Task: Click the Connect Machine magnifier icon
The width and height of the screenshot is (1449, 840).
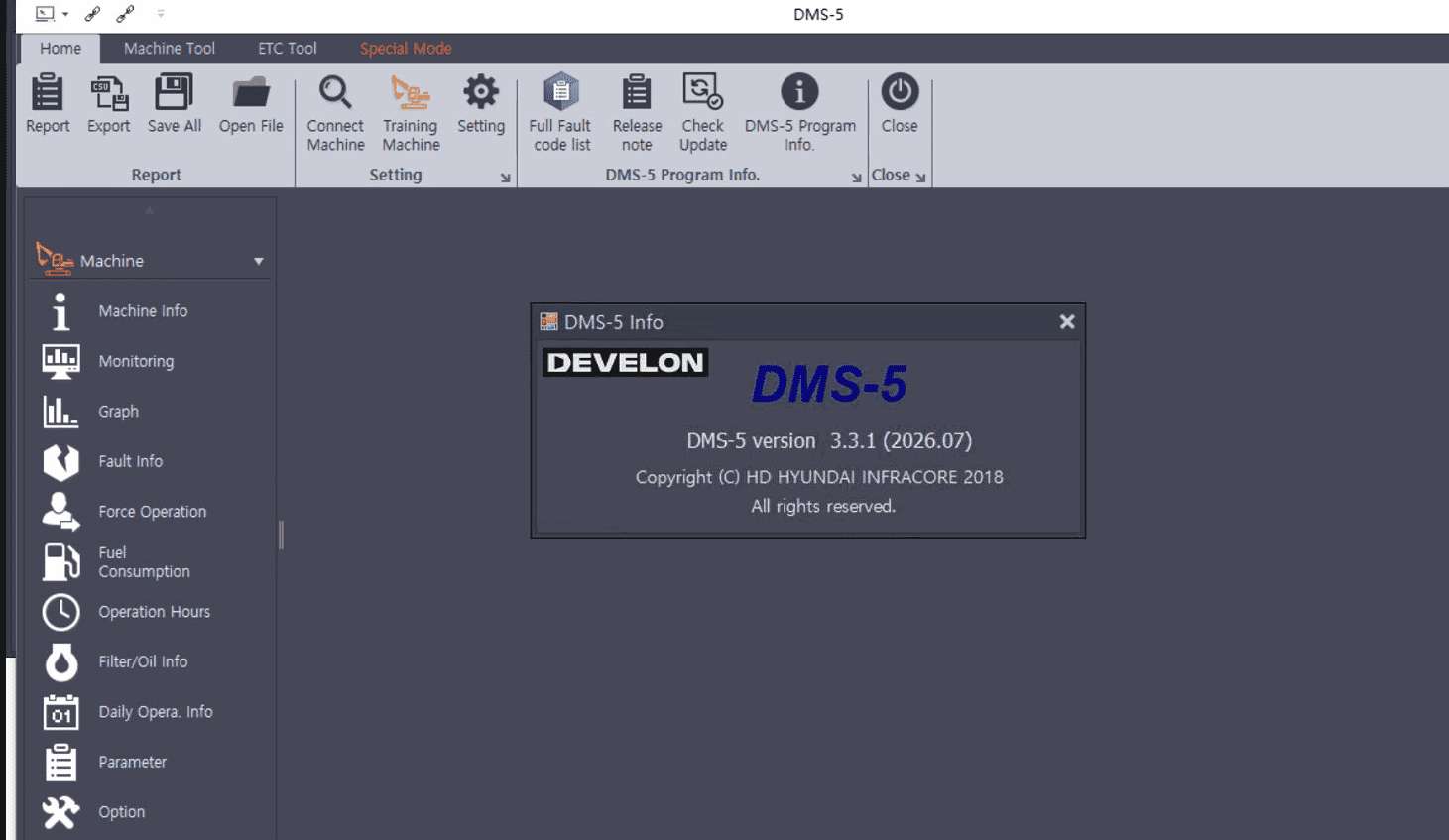Action: [x=335, y=92]
